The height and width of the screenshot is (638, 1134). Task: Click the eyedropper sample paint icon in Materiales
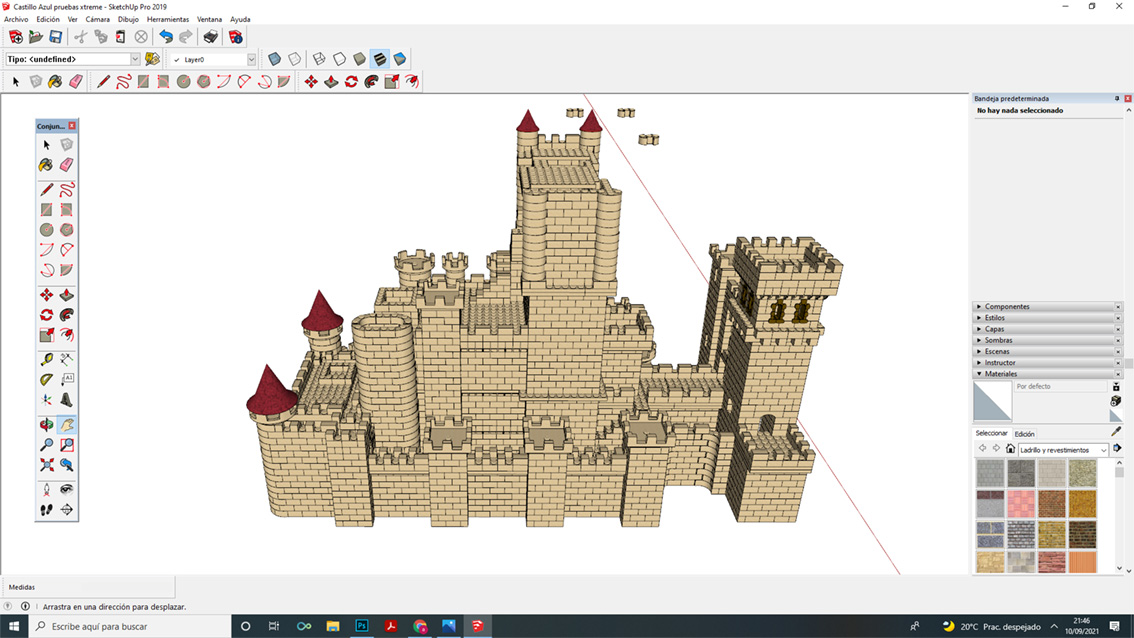(x=1116, y=432)
